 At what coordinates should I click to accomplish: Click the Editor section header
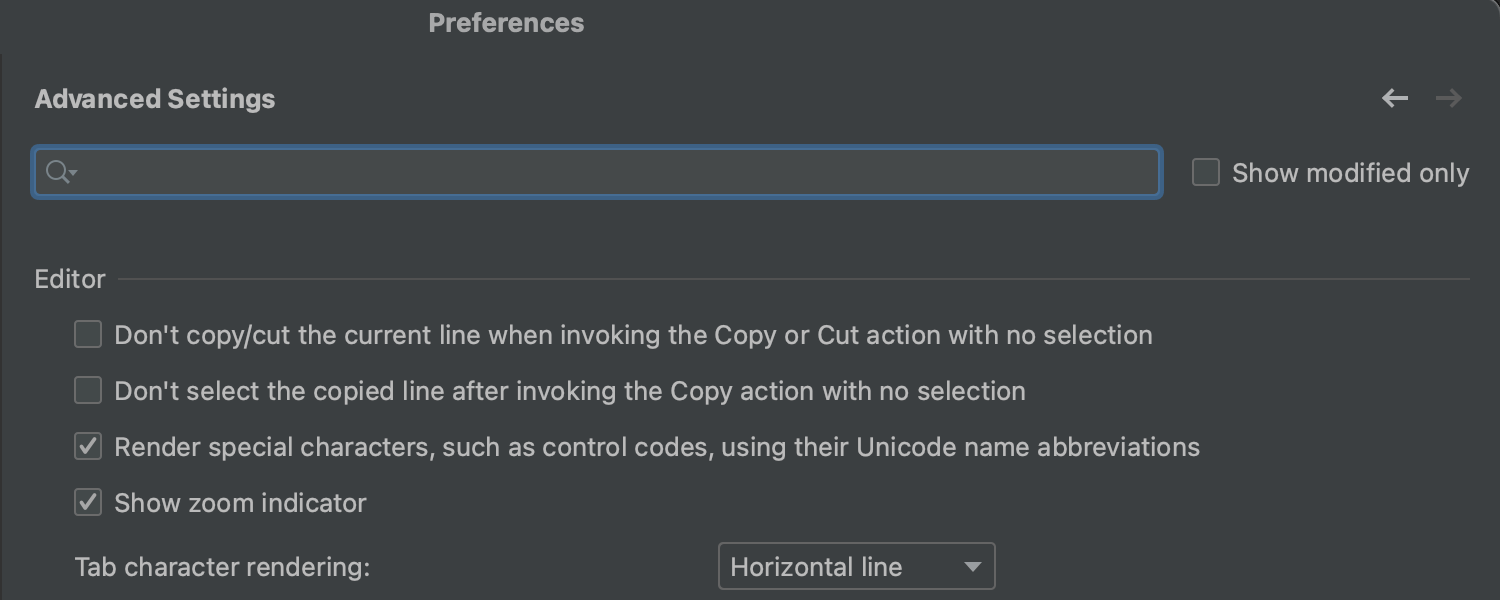tap(70, 279)
